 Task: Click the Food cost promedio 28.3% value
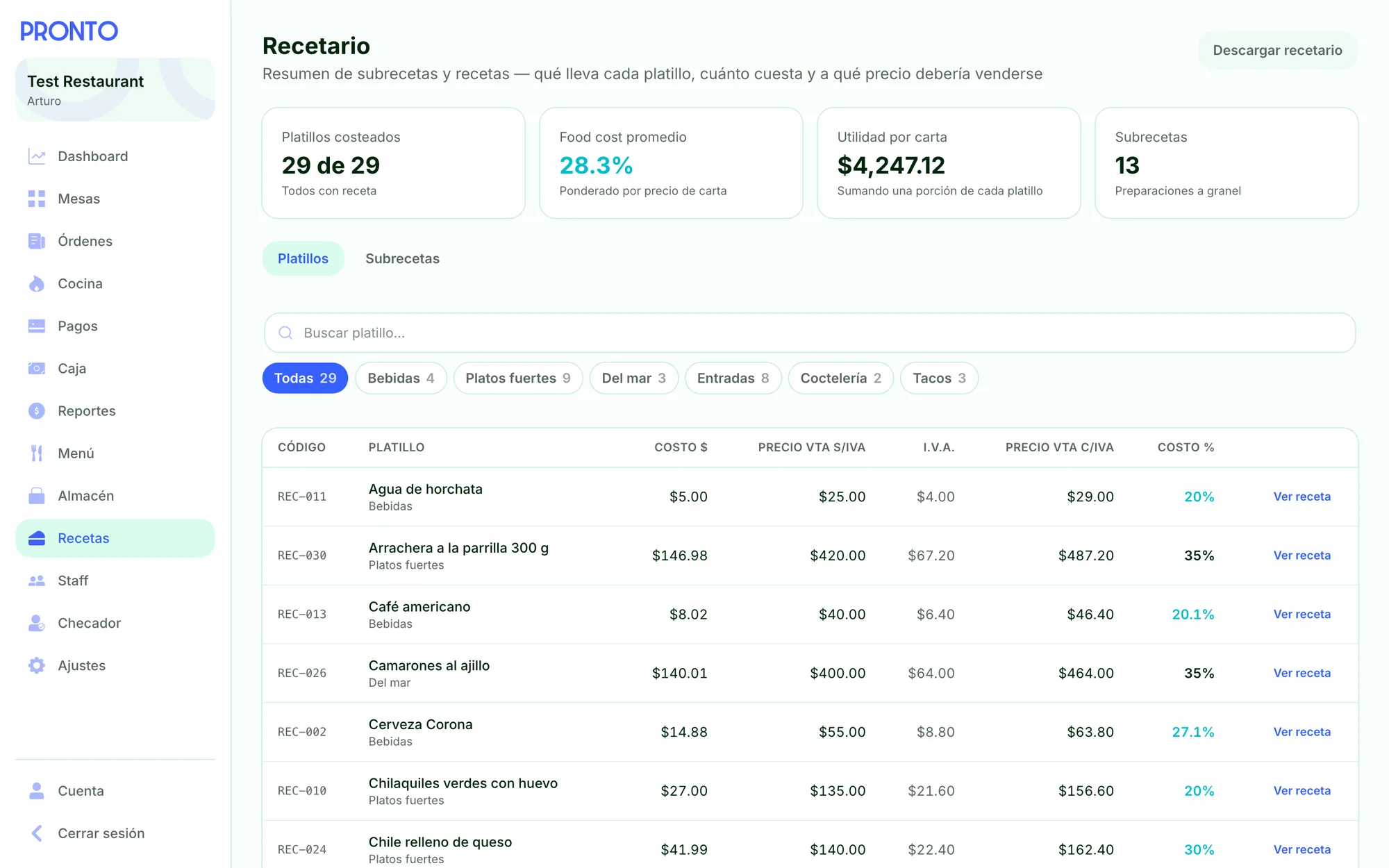click(x=596, y=165)
